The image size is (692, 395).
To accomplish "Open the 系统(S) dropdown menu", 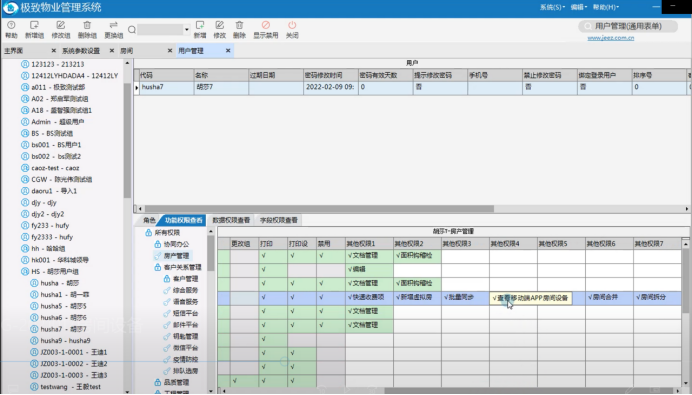I will [552, 7].
